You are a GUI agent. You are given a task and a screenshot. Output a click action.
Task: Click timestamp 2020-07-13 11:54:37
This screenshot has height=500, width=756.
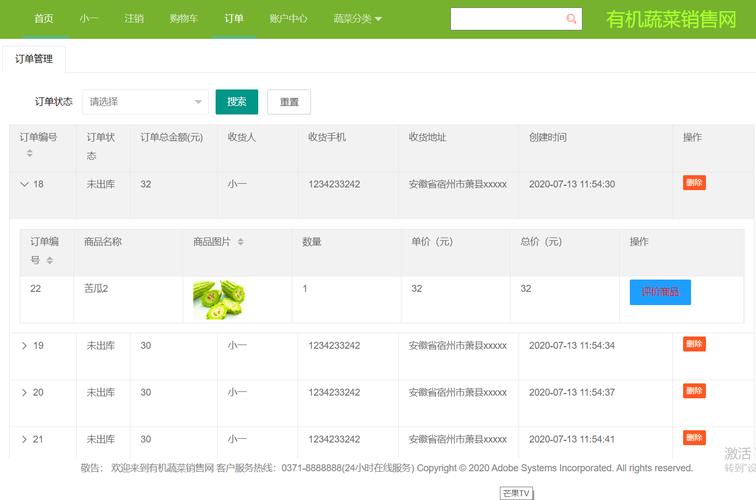(572, 392)
